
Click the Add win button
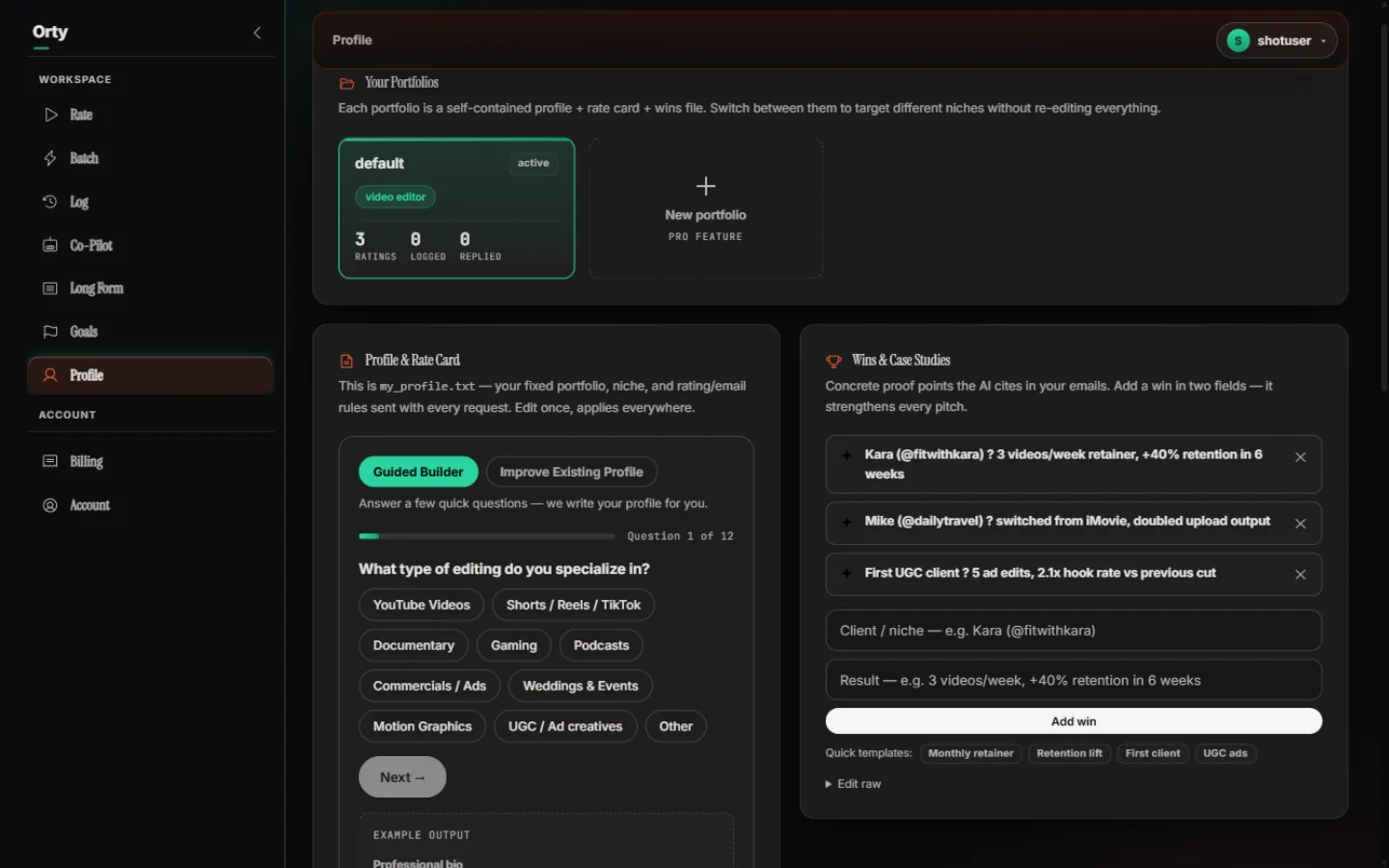point(1074,721)
